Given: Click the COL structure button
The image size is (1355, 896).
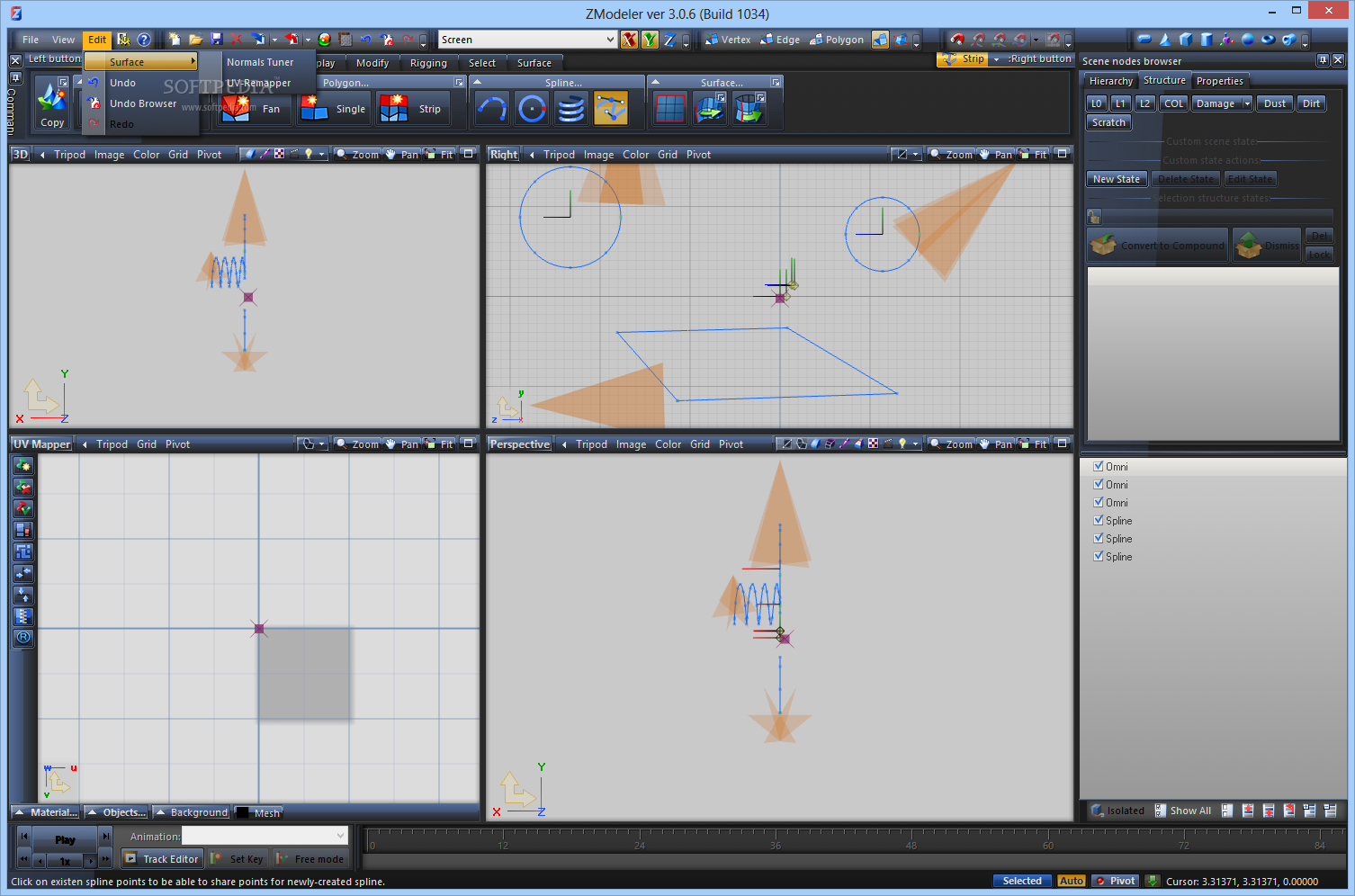Looking at the screenshot, I should (x=1174, y=103).
